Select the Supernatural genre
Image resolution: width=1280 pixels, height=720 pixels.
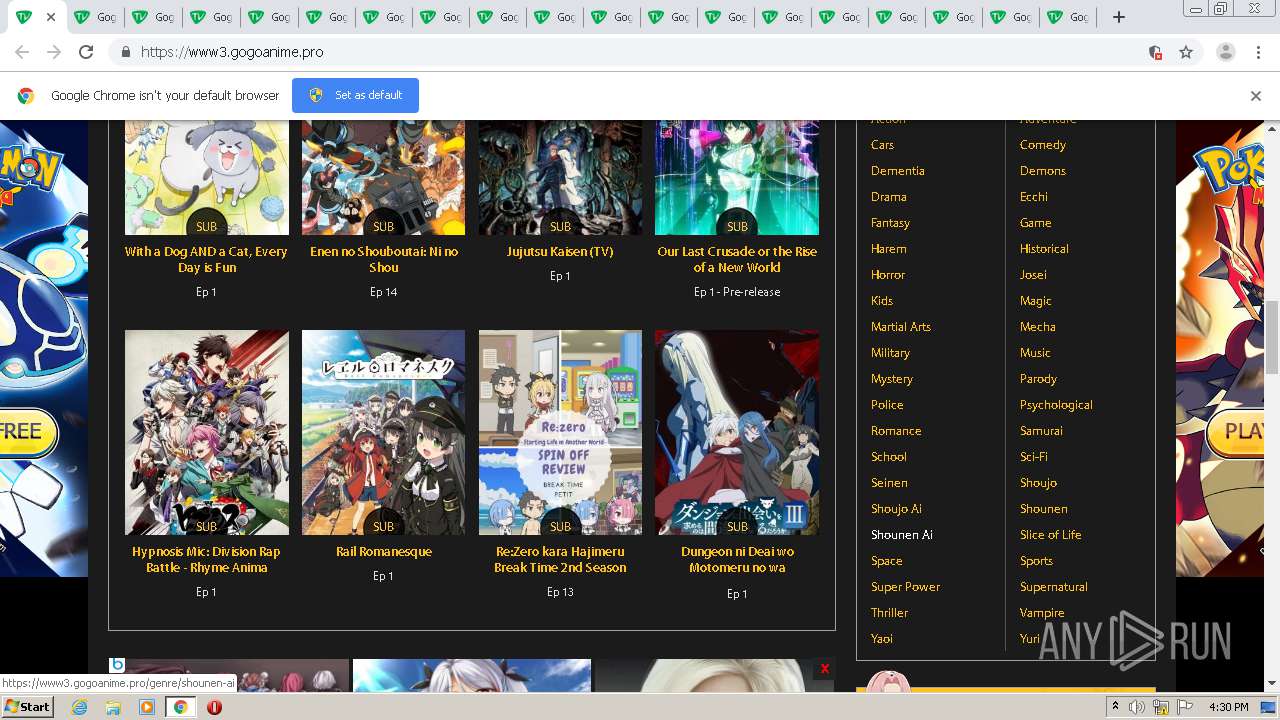tap(1054, 587)
